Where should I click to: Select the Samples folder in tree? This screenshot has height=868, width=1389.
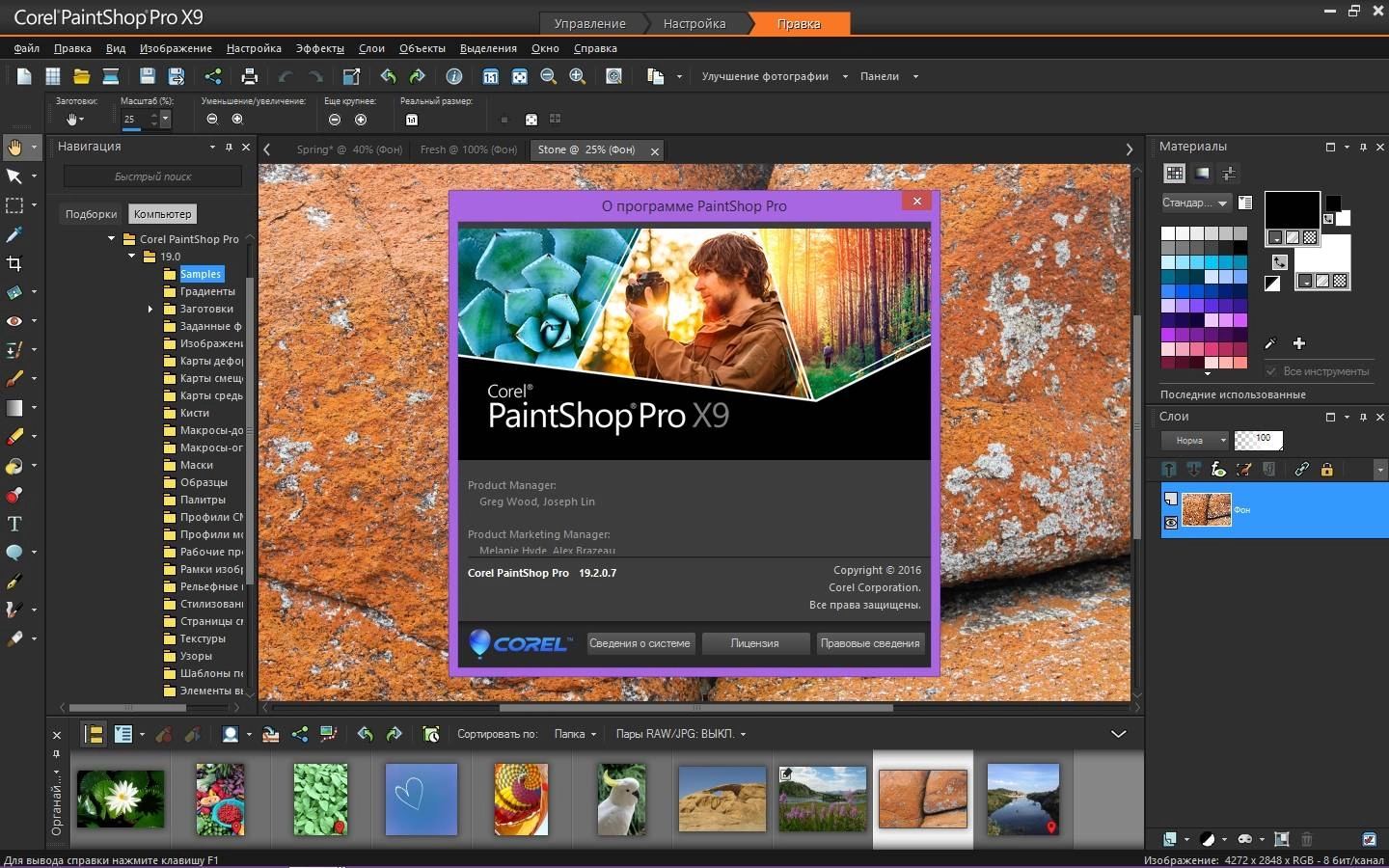[x=200, y=274]
